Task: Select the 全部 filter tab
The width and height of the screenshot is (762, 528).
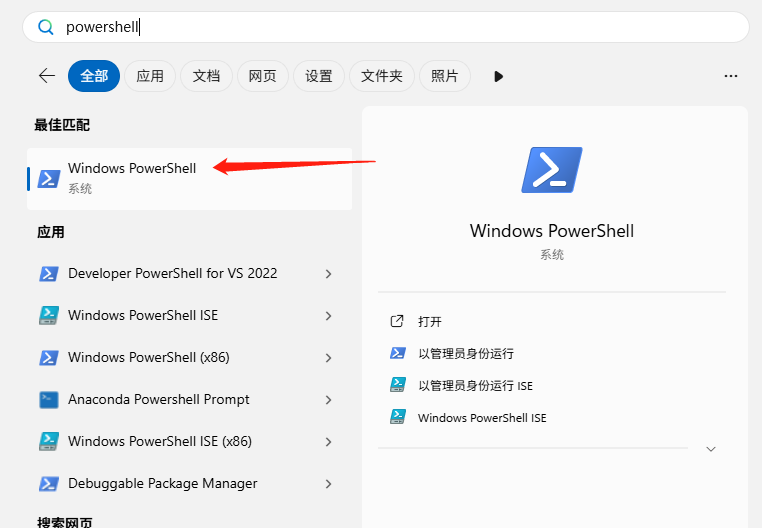Action: pos(94,76)
